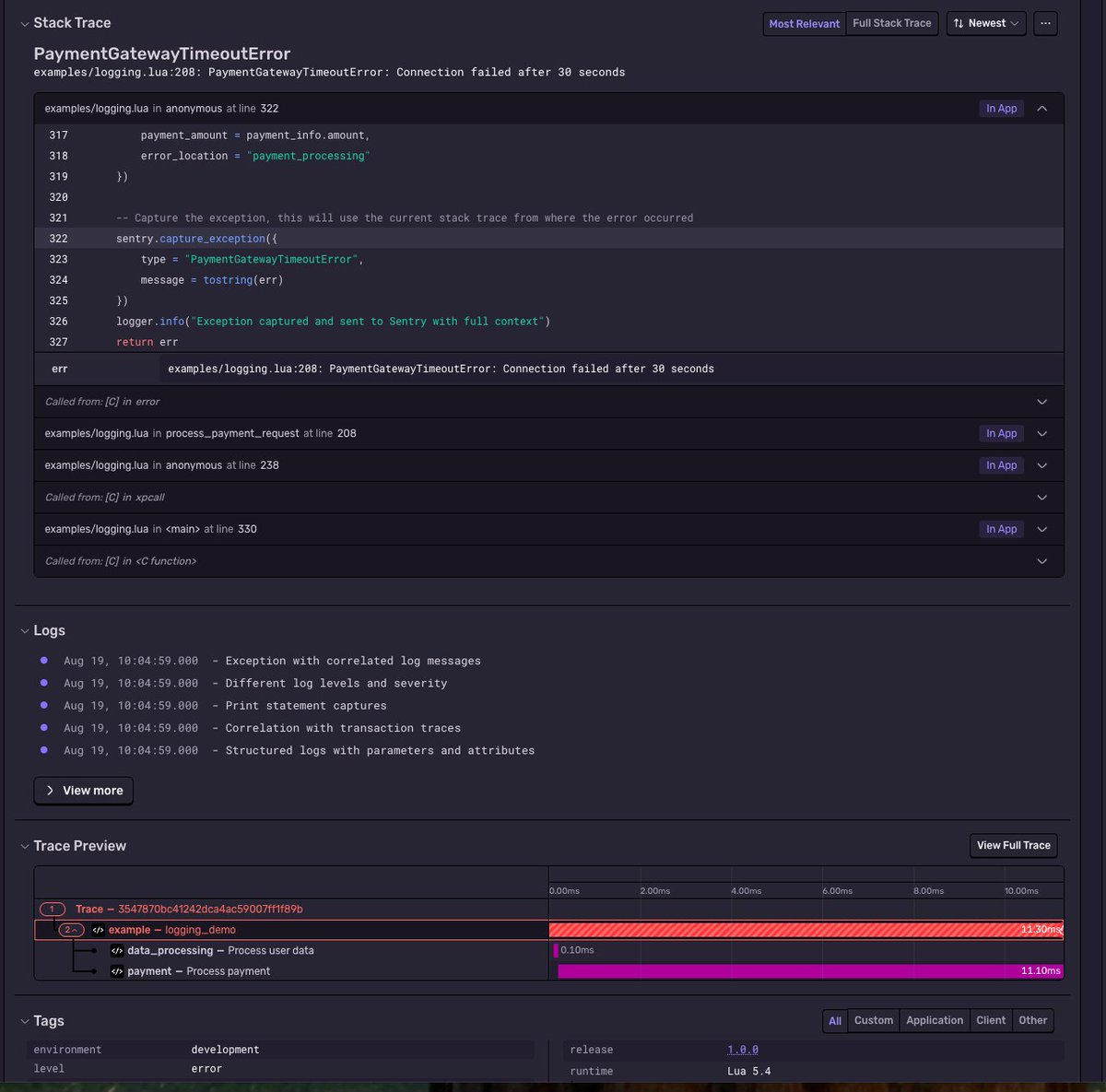
Task: Select the "1" trace badge in Trace Preview
Action: click(52, 909)
